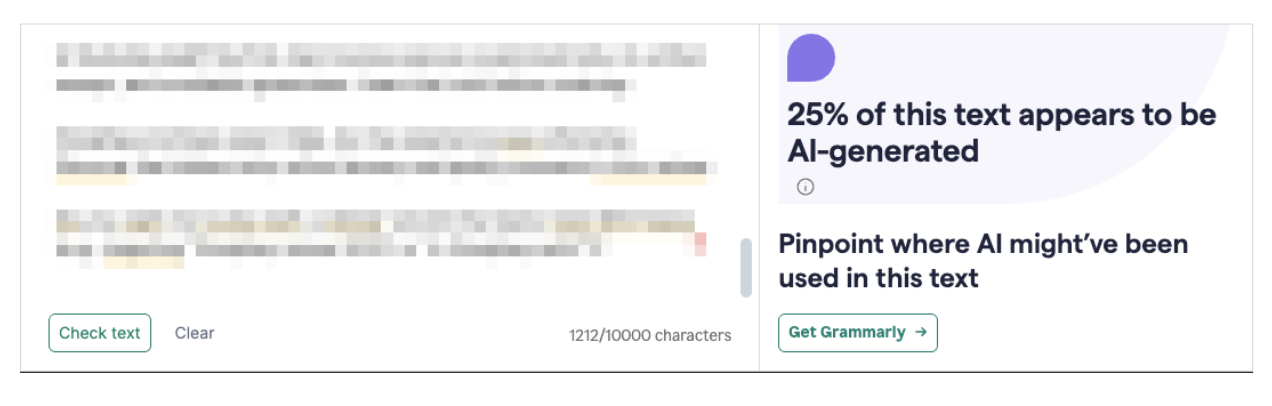This screenshot has height=406, width=1272.
Task: Open the "Get Grammarly" button
Action: 857,333
